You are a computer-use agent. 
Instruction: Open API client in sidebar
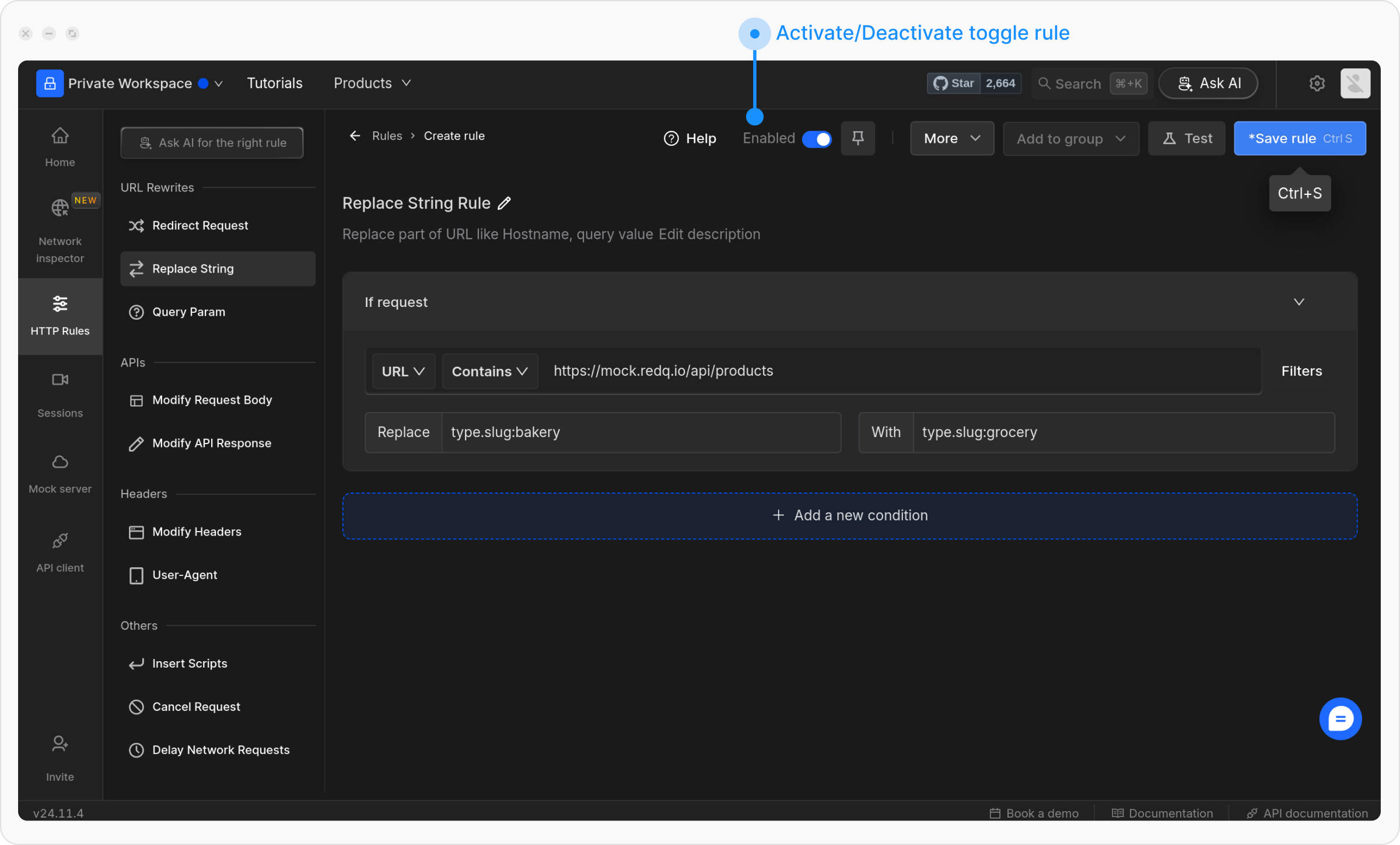coord(60,552)
